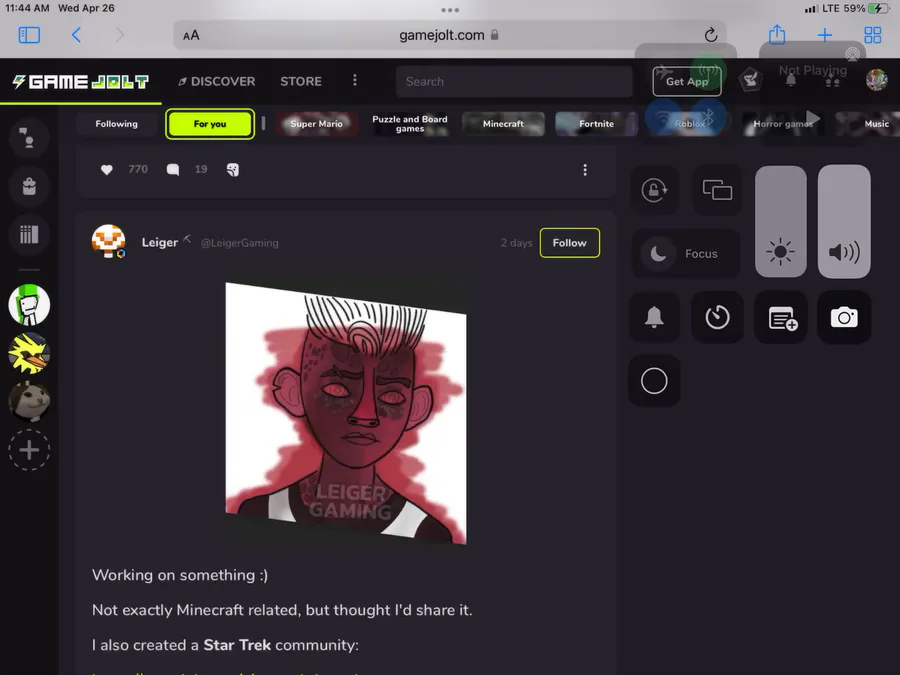Open the yellow bird community icon
This screenshot has width=900, height=675.
pyautogui.click(x=29, y=353)
